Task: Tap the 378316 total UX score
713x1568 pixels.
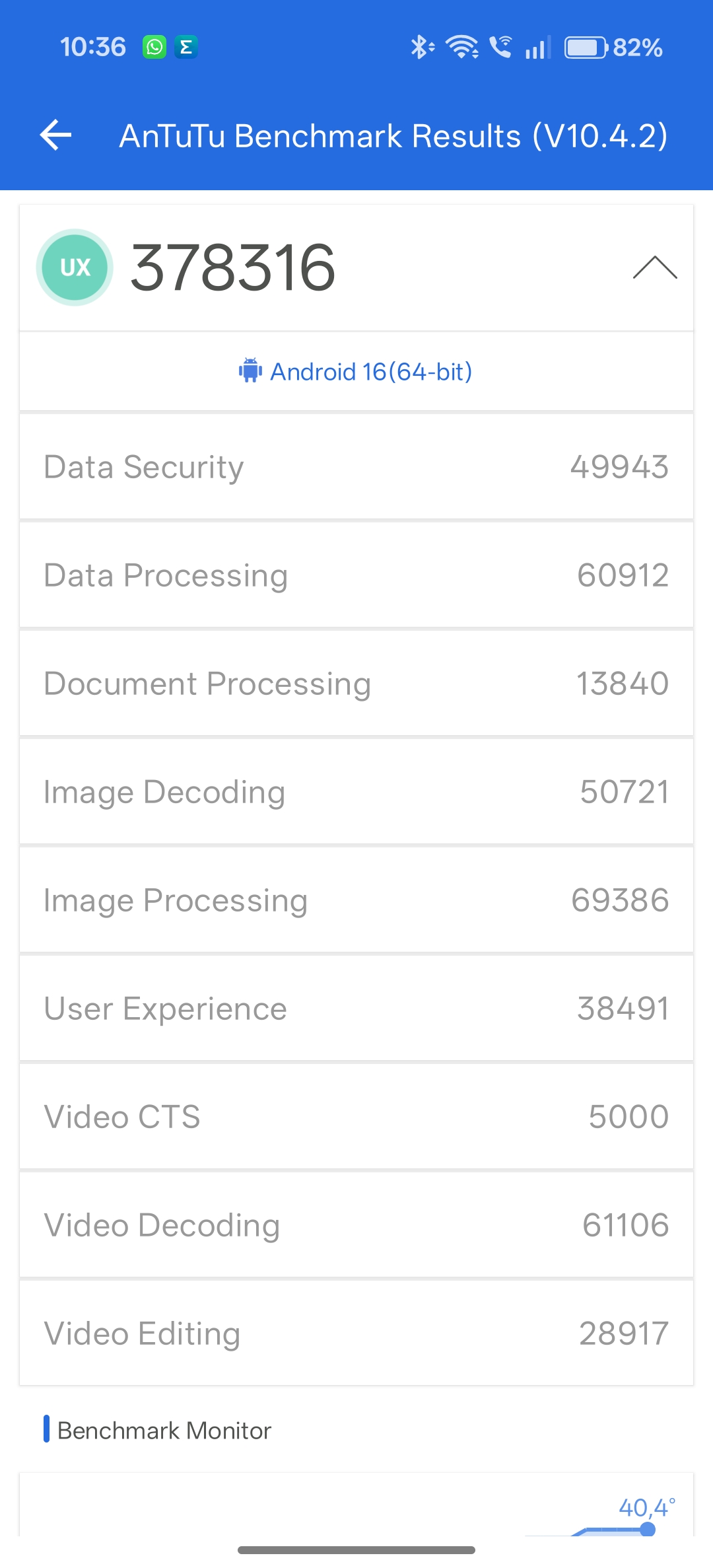Action: pos(233,267)
